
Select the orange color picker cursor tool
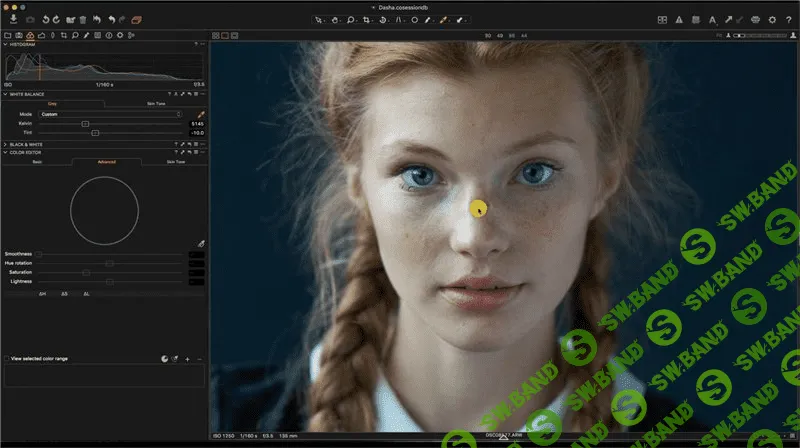[443, 20]
